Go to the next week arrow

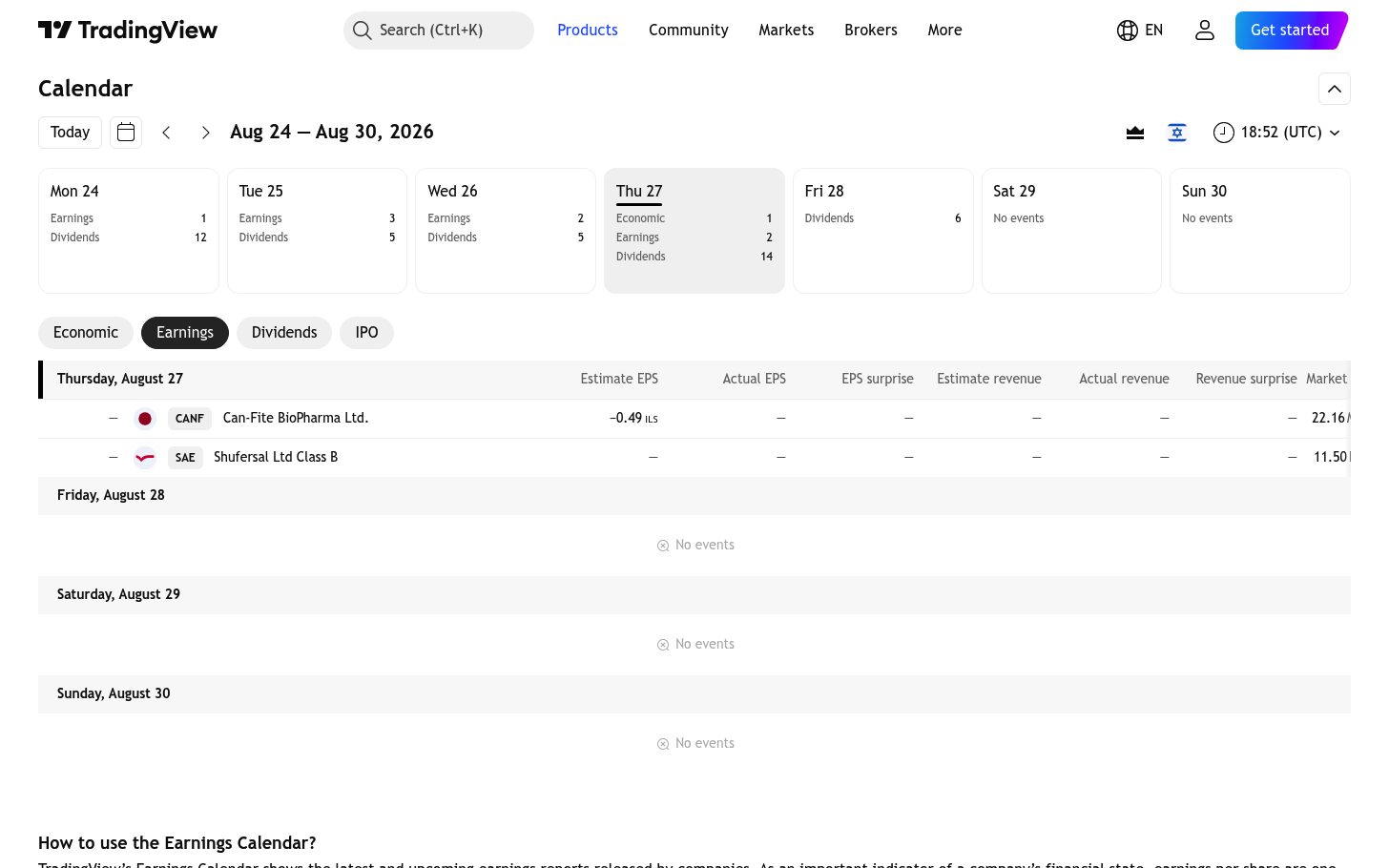(x=205, y=133)
